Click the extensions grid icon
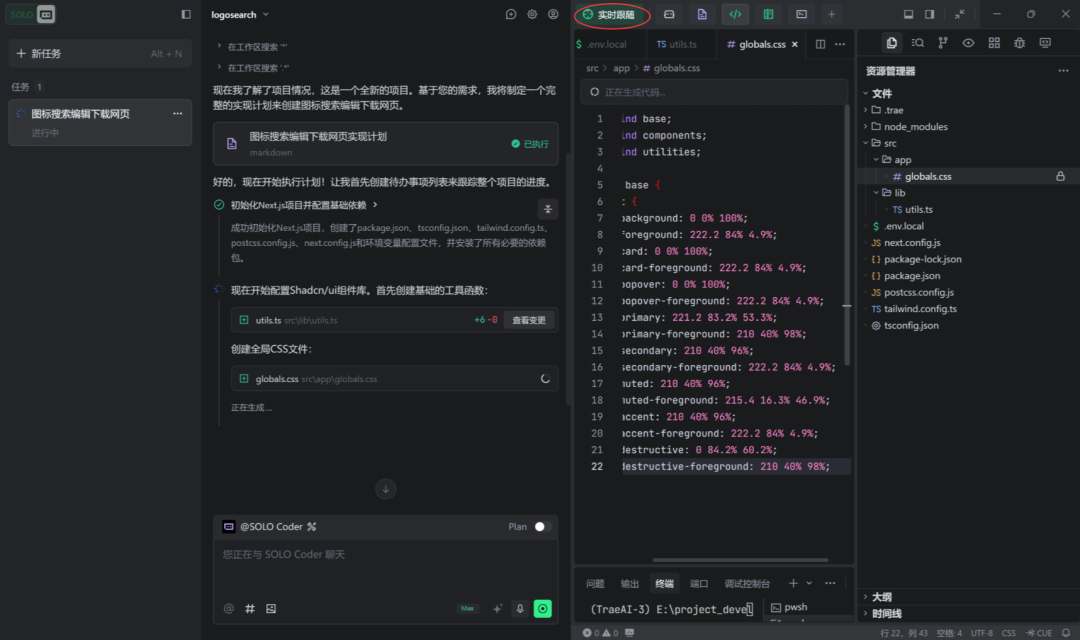 click(994, 43)
